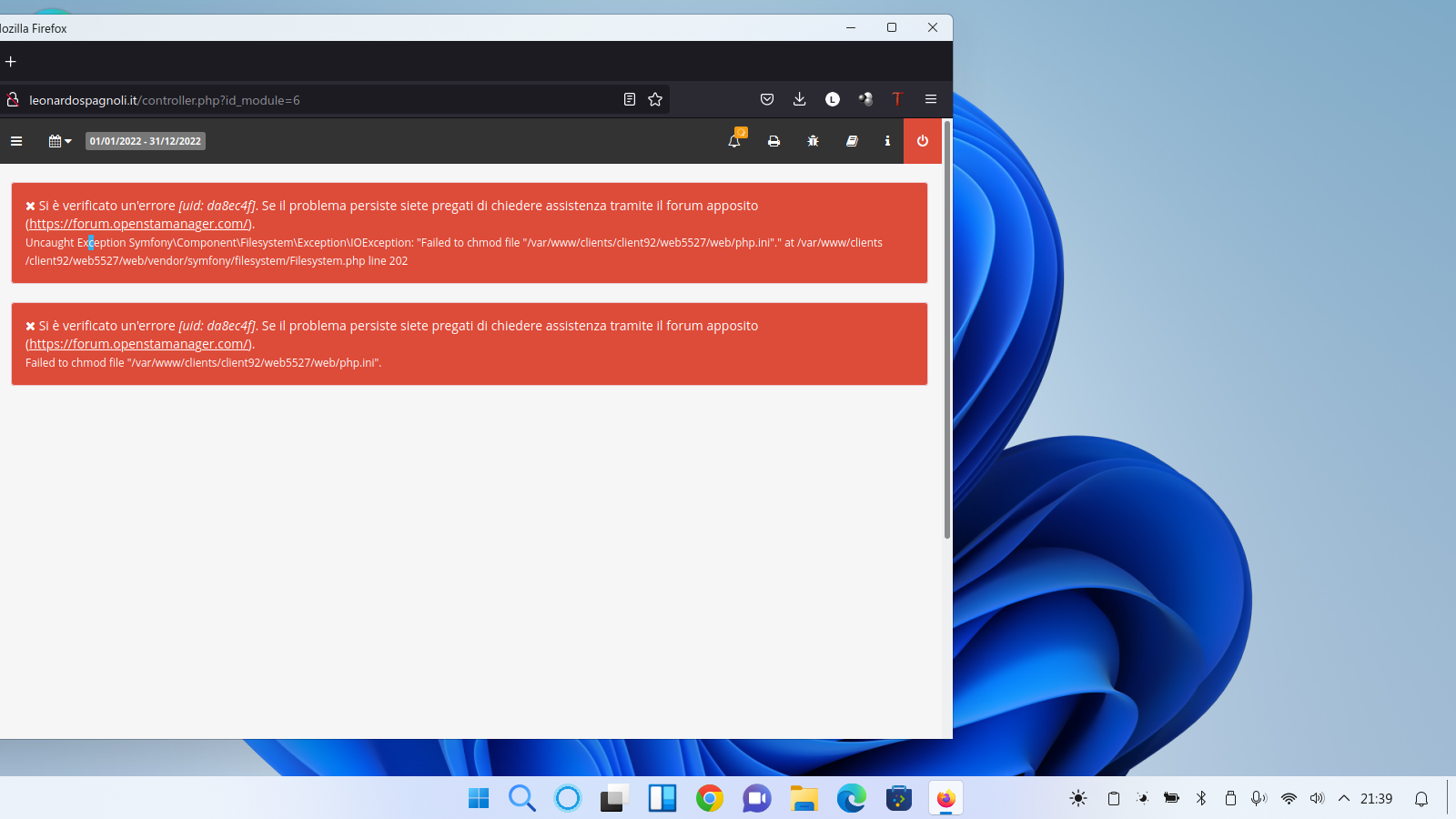This screenshot has height=819, width=1456.
Task: Click the Save to Pocket icon
Action: [x=767, y=99]
